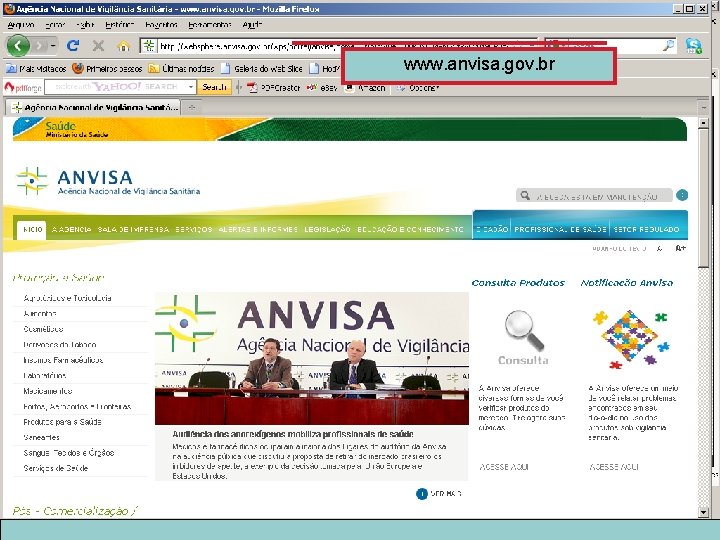Image resolution: width=720 pixels, height=540 pixels.
Task: Open Cidadão navigation item
Action: (x=492, y=230)
